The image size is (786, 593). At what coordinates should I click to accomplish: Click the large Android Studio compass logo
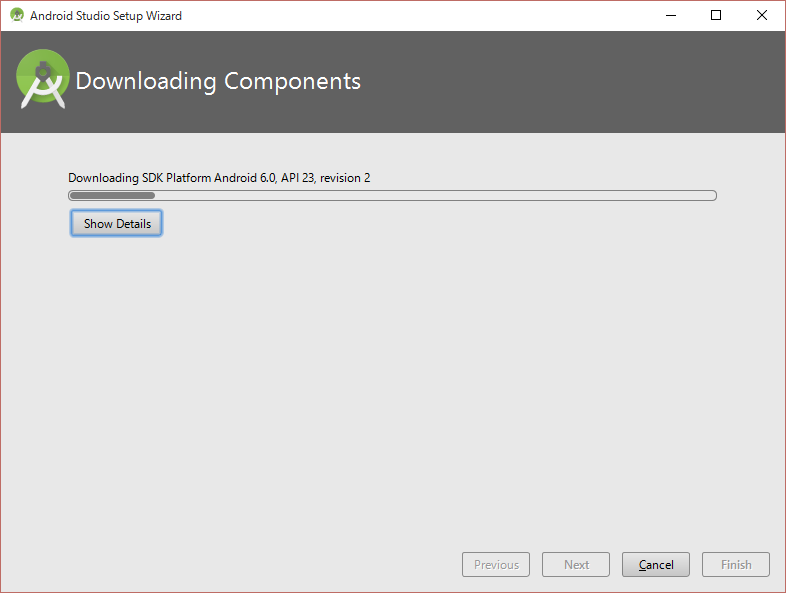pyautogui.click(x=43, y=79)
